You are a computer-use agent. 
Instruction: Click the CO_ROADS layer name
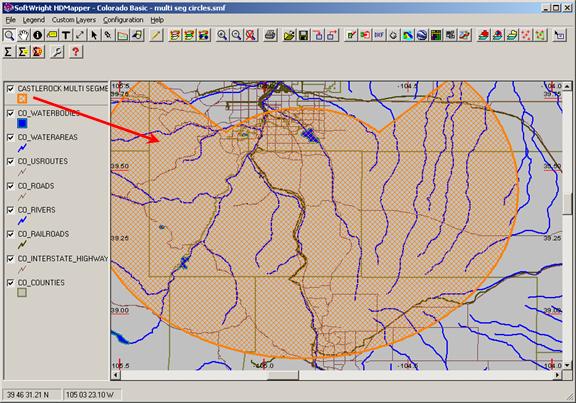(36, 186)
